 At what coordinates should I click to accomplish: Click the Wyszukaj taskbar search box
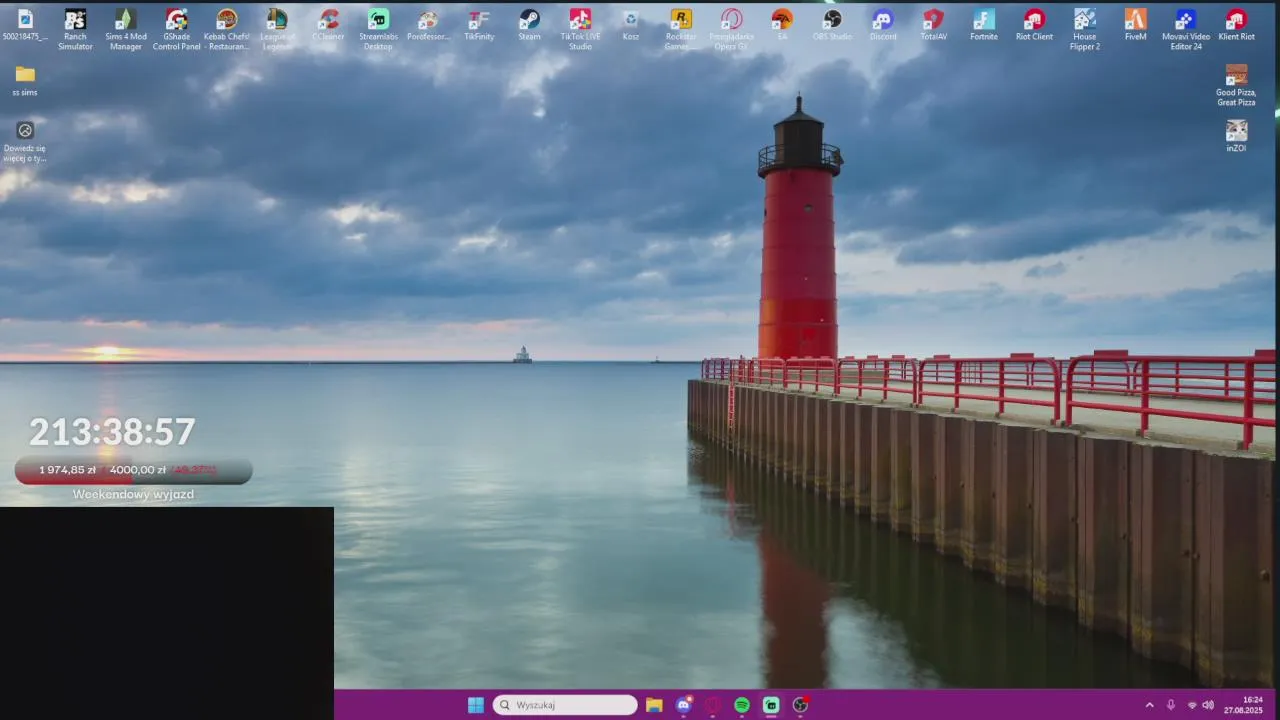coord(565,705)
